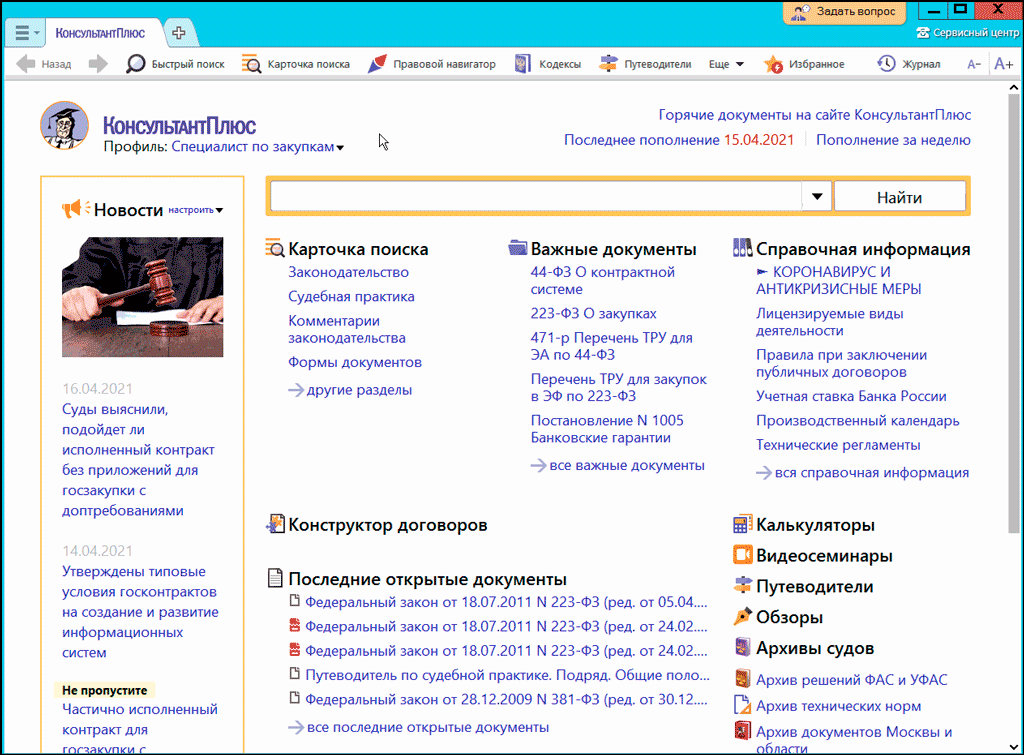
Task: Open КОРОНАВИРУС И АНТИКРИЗИСНЫЕ МЕРЫ link
Action: click(x=839, y=280)
